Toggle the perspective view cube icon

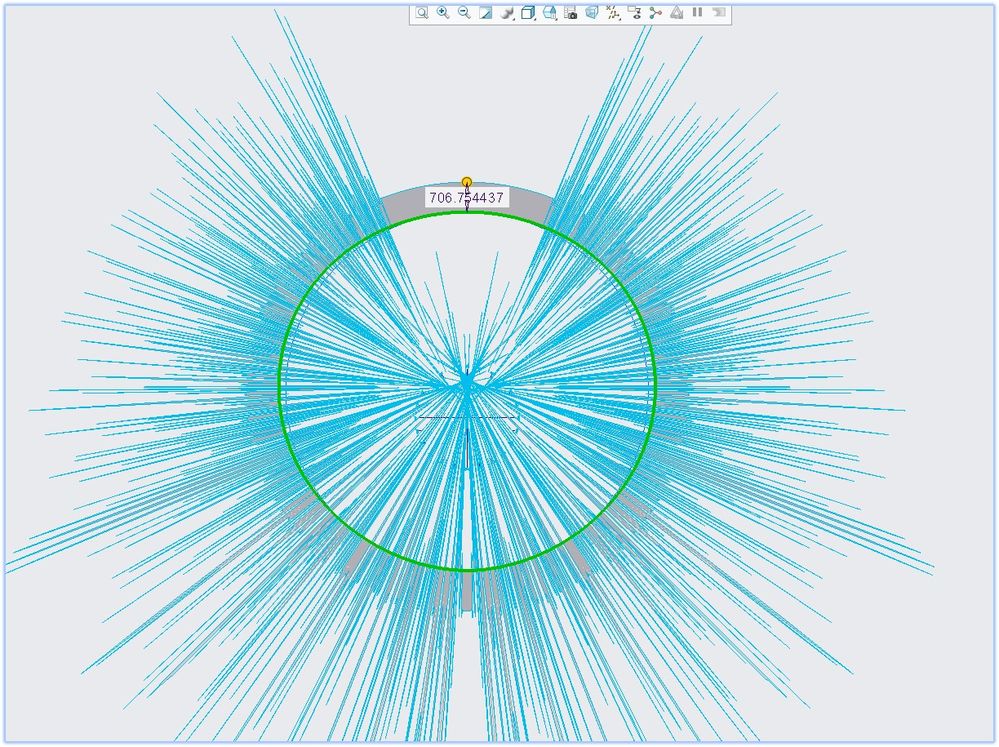click(592, 13)
